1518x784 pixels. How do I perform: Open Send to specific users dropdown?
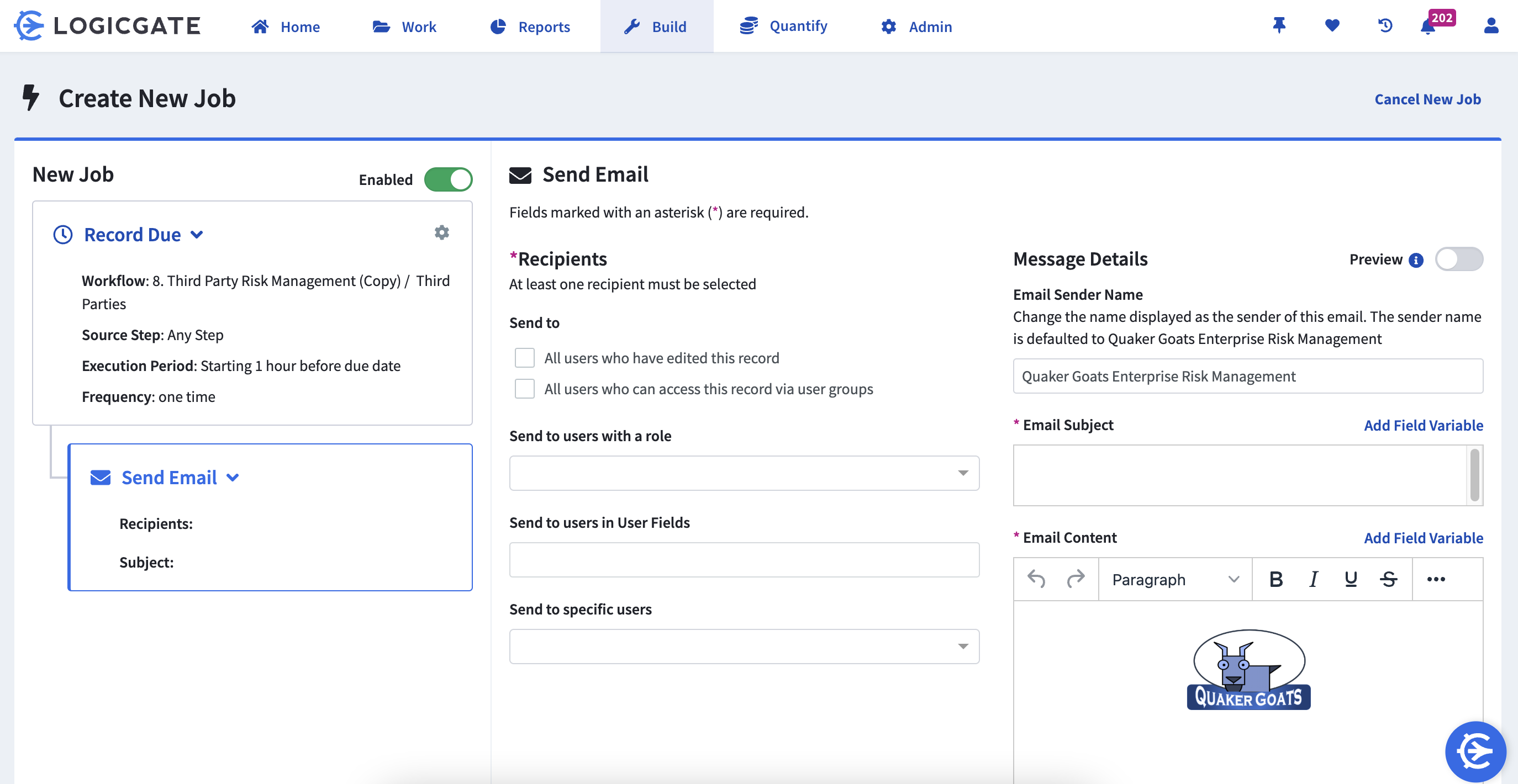click(x=744, y=647)
